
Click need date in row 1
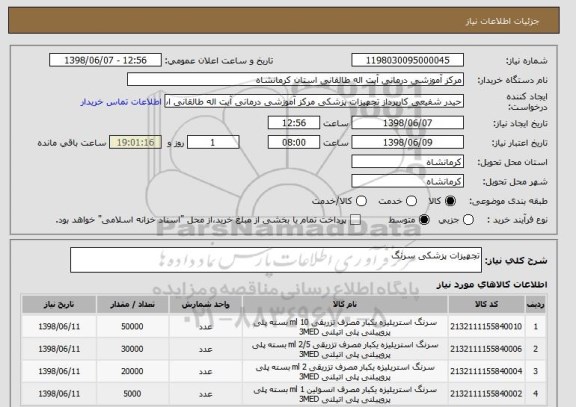59,326
